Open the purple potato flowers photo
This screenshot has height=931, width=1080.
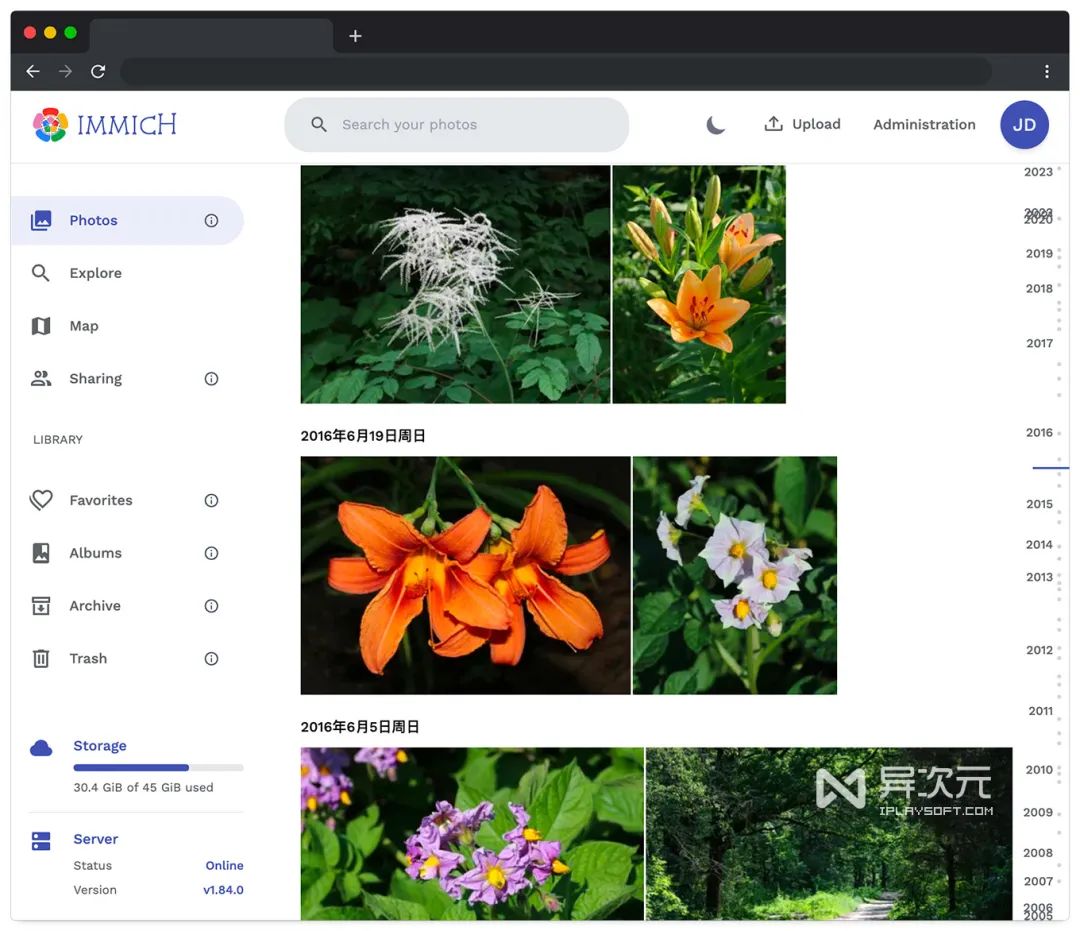pos(472,834)
